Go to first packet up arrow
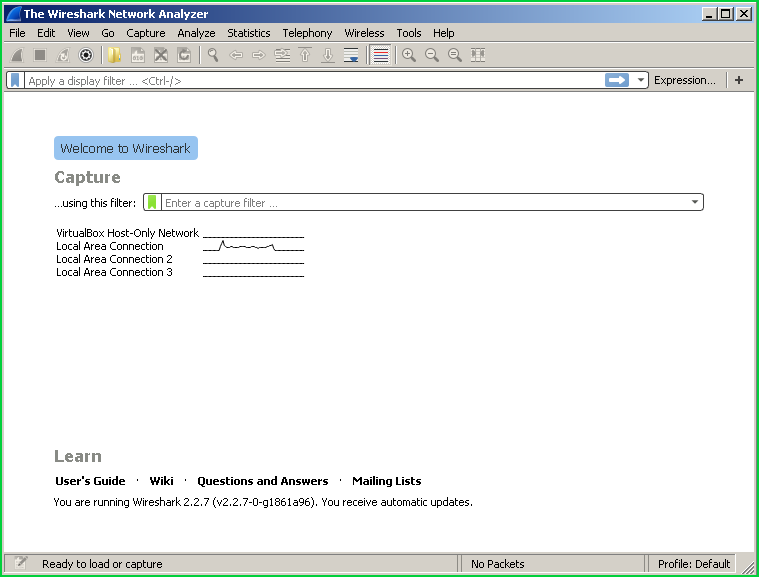Viewport: 759px width, 577px height. (x=305, y=55)
